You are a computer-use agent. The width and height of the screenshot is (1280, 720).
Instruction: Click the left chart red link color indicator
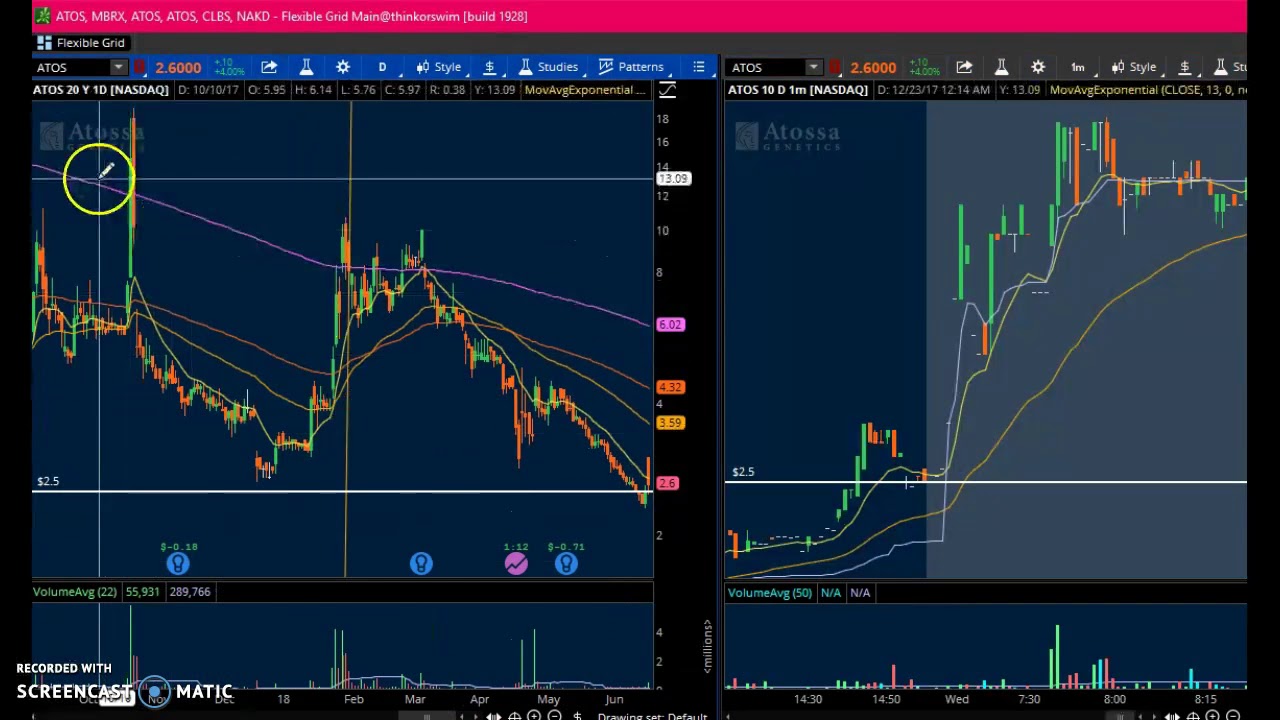140,67
